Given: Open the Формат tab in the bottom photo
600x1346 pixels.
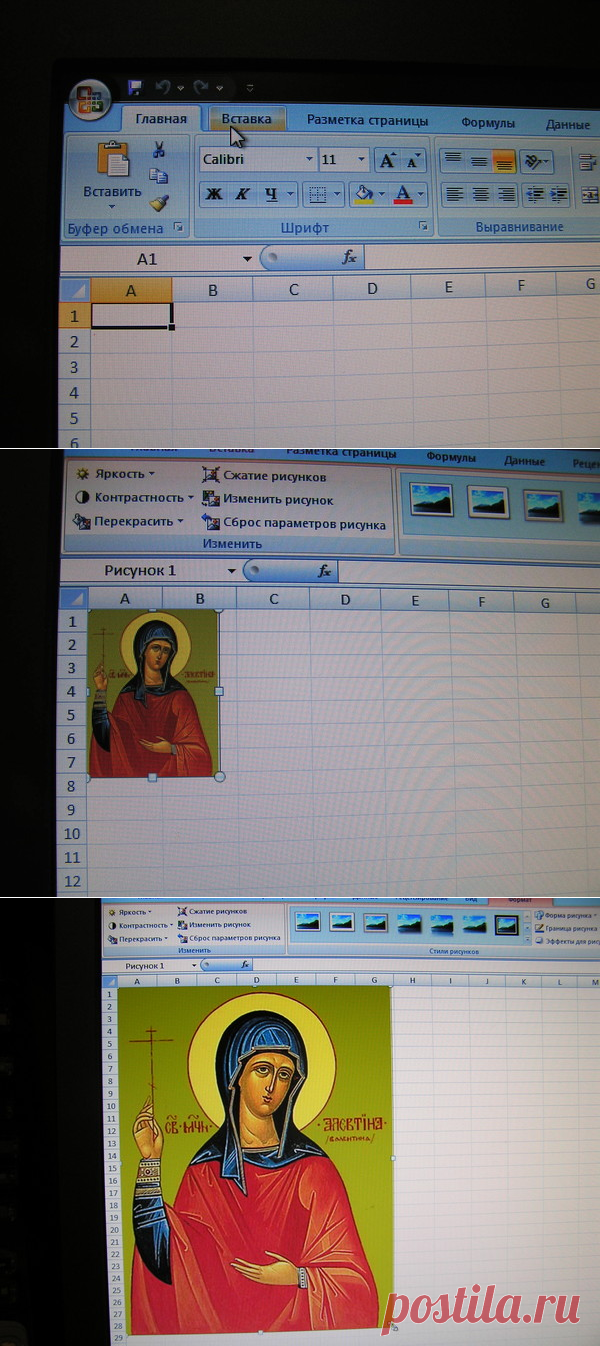Looking at the screenshot, I should click(x=519, y=901).
